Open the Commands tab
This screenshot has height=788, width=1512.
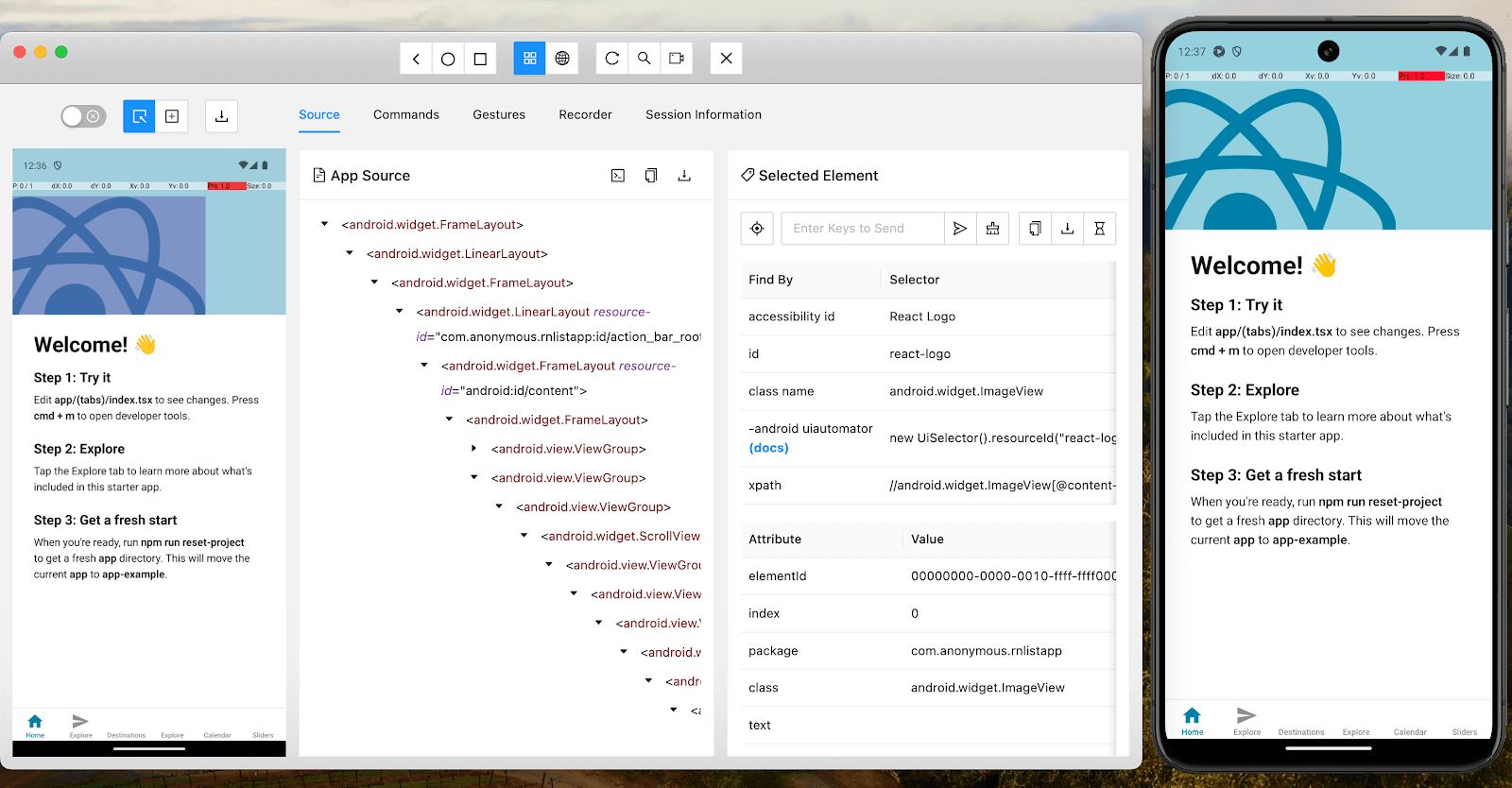[x=406, y=114]
